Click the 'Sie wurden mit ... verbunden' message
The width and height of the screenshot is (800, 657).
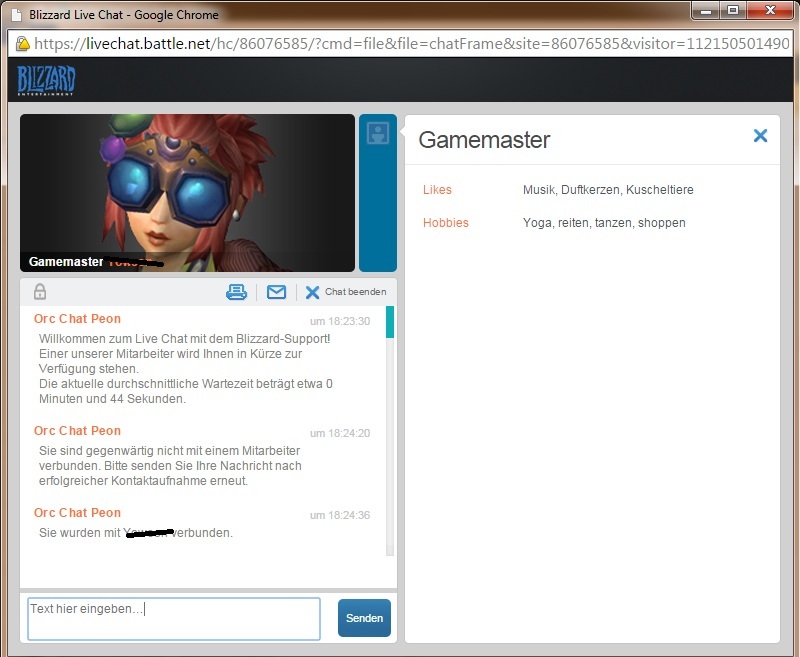click(x=136, y=533)
